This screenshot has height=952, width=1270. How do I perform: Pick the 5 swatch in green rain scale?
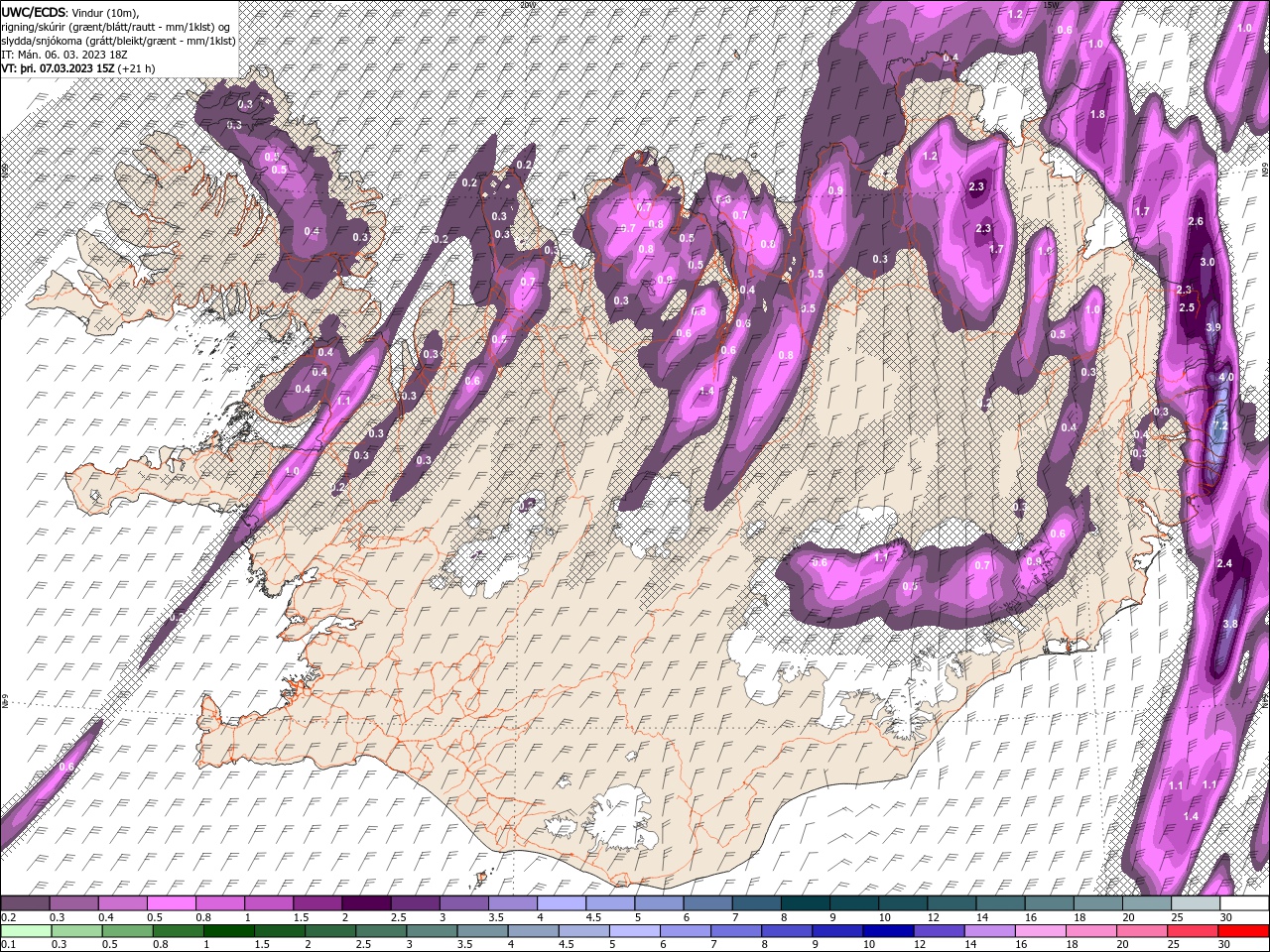(635, 931)
